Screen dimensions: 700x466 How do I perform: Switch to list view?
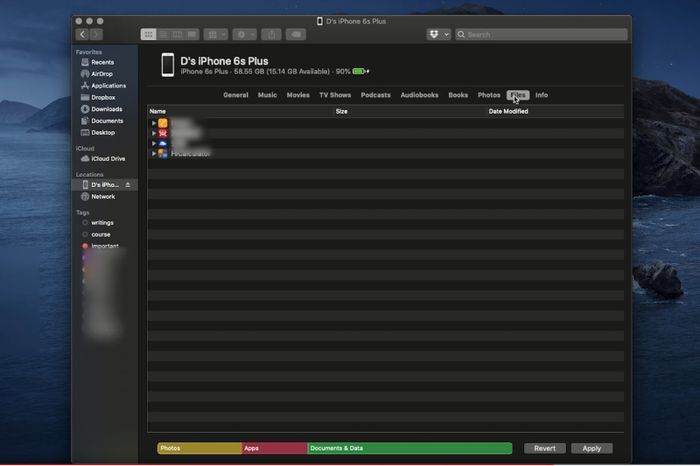[163, 34]
